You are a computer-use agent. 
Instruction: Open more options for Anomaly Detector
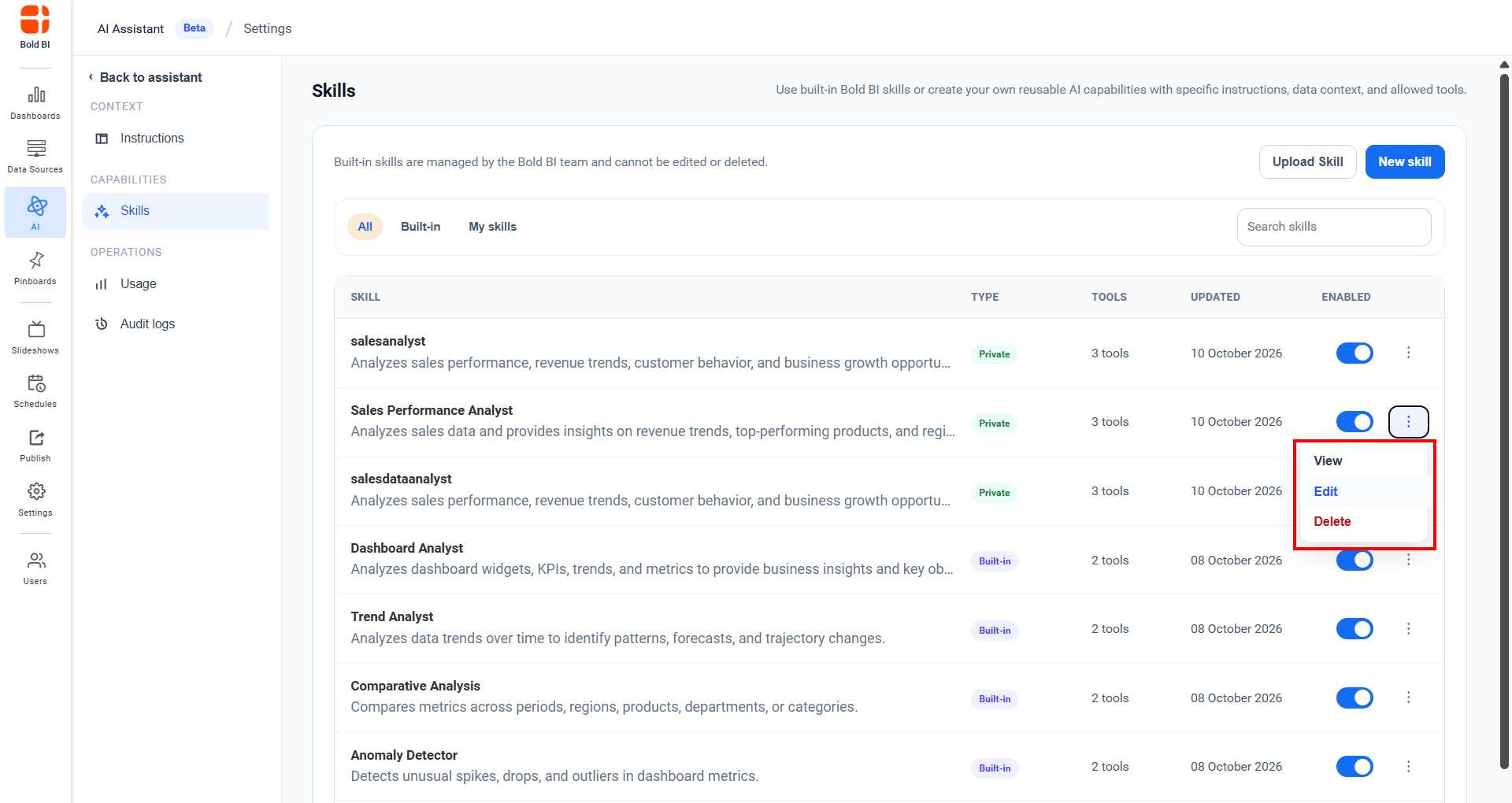[x=1408, y=767]
